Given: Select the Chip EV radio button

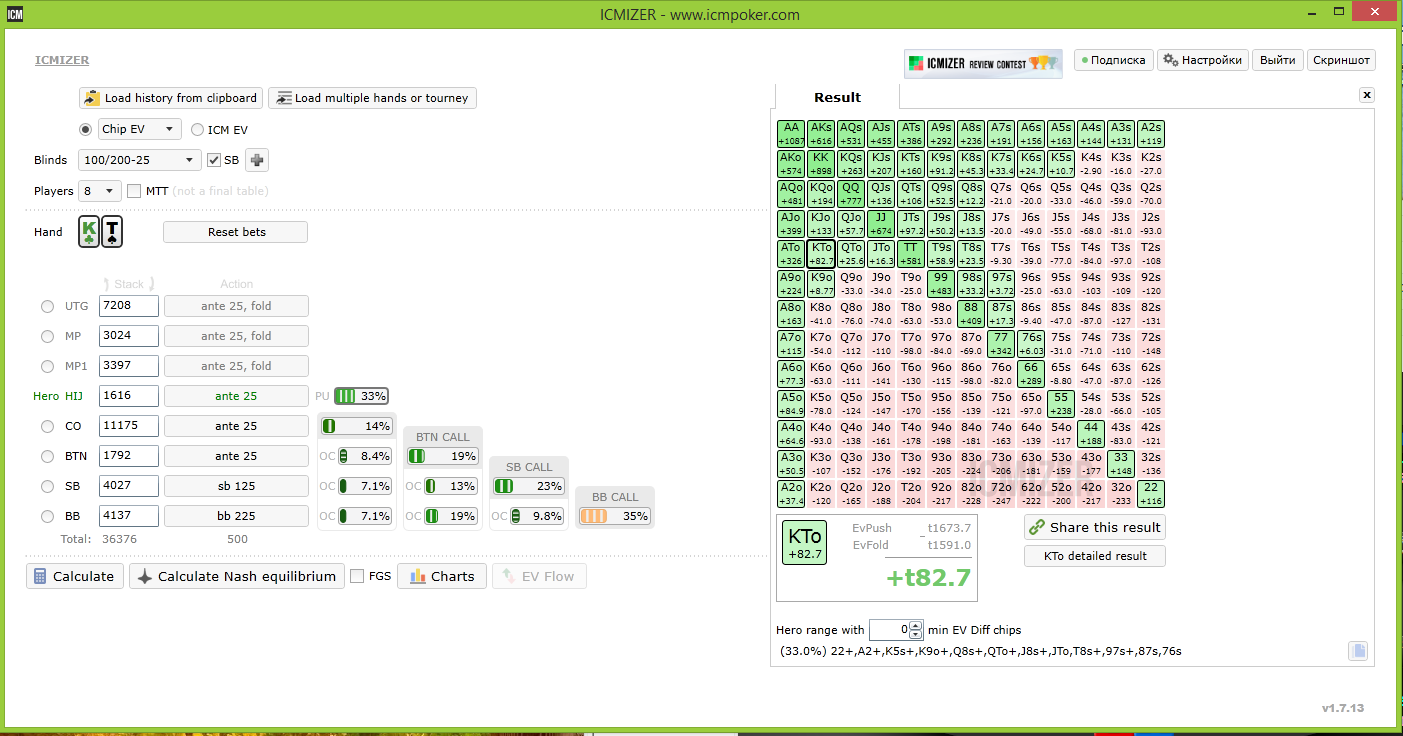Looking at the screenshot, I should click(86, 129).
